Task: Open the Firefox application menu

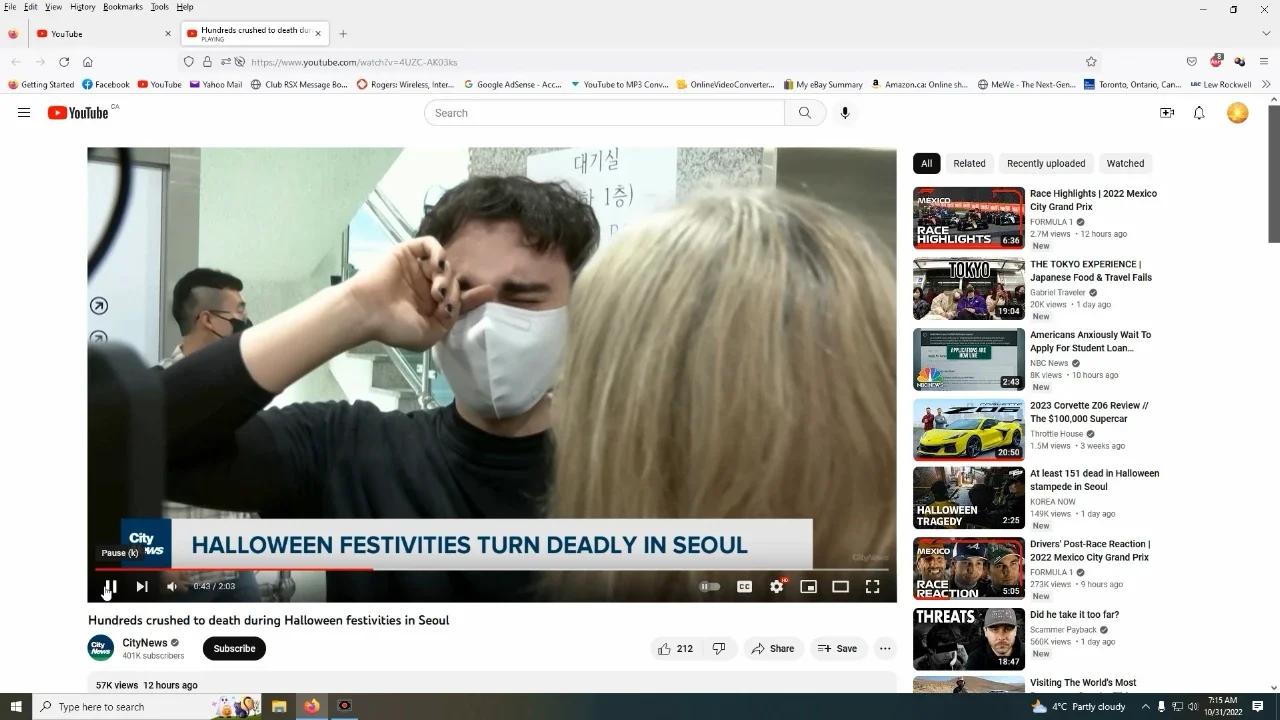Action: pos(1264,62)
